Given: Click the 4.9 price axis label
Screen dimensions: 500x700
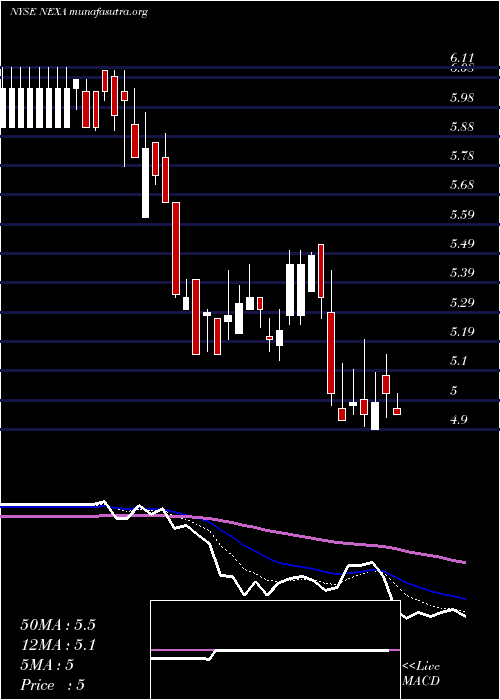Looking at the screenshot, I should click(460, 420).
